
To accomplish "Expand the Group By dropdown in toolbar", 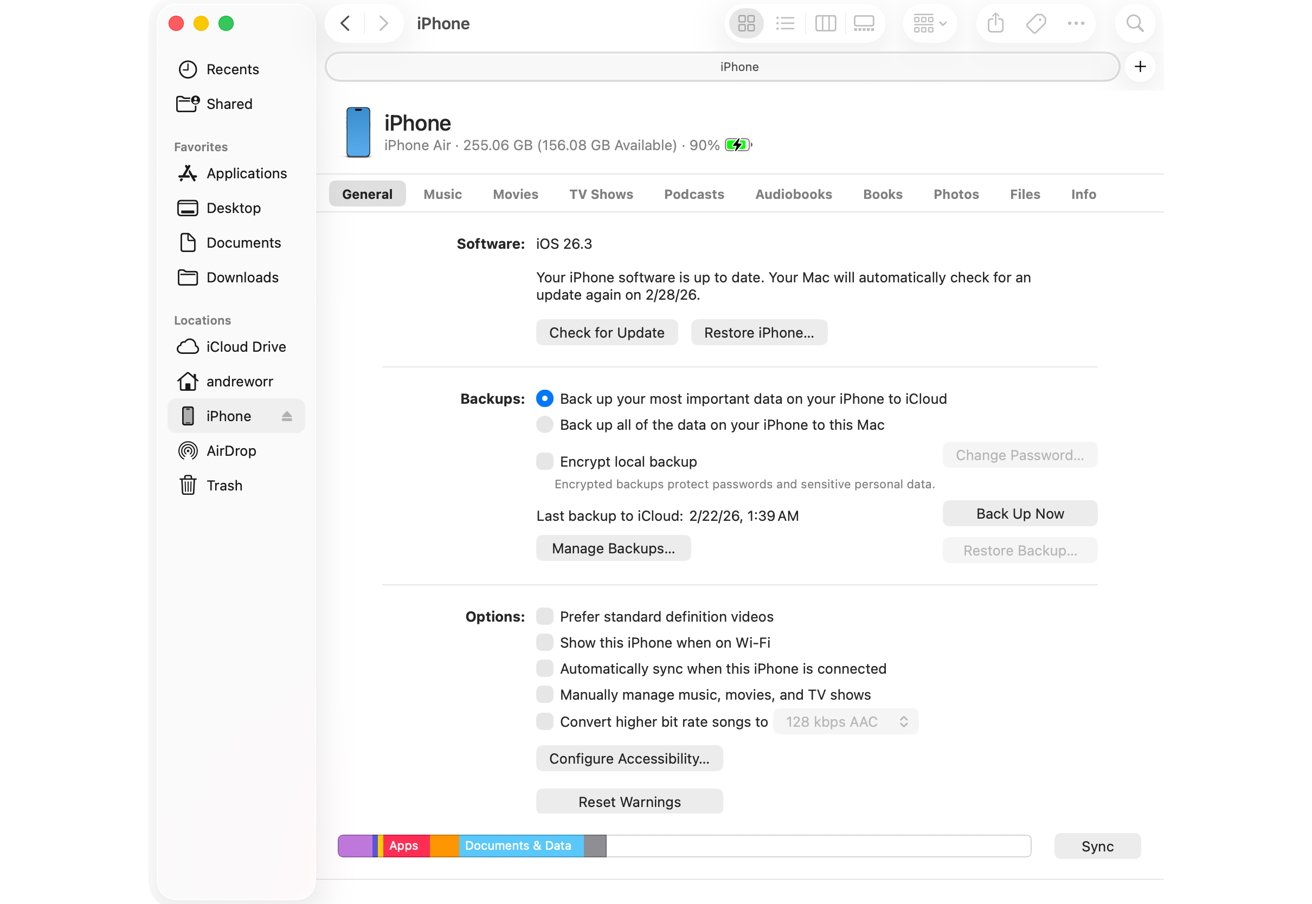I will click(x=929, y=23).
